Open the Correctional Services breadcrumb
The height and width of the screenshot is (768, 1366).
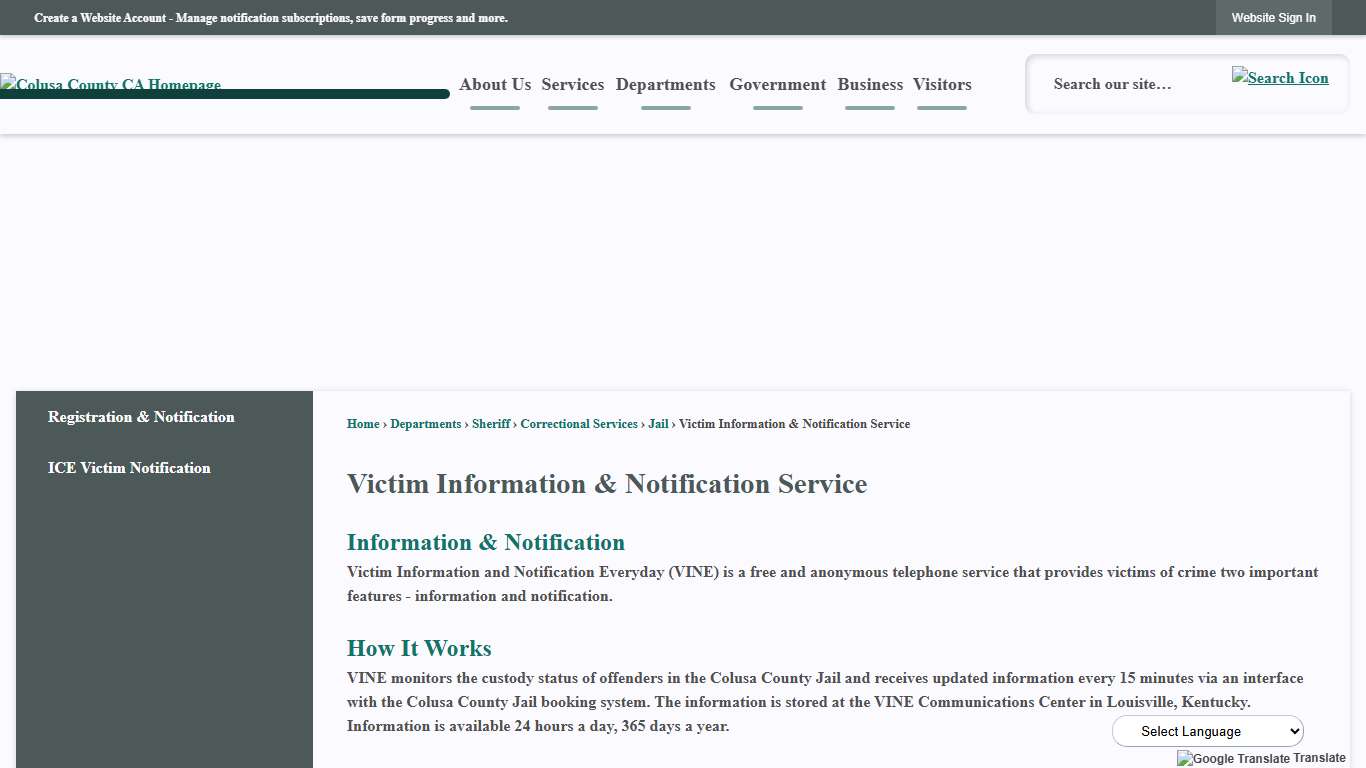tap(578, 423)
